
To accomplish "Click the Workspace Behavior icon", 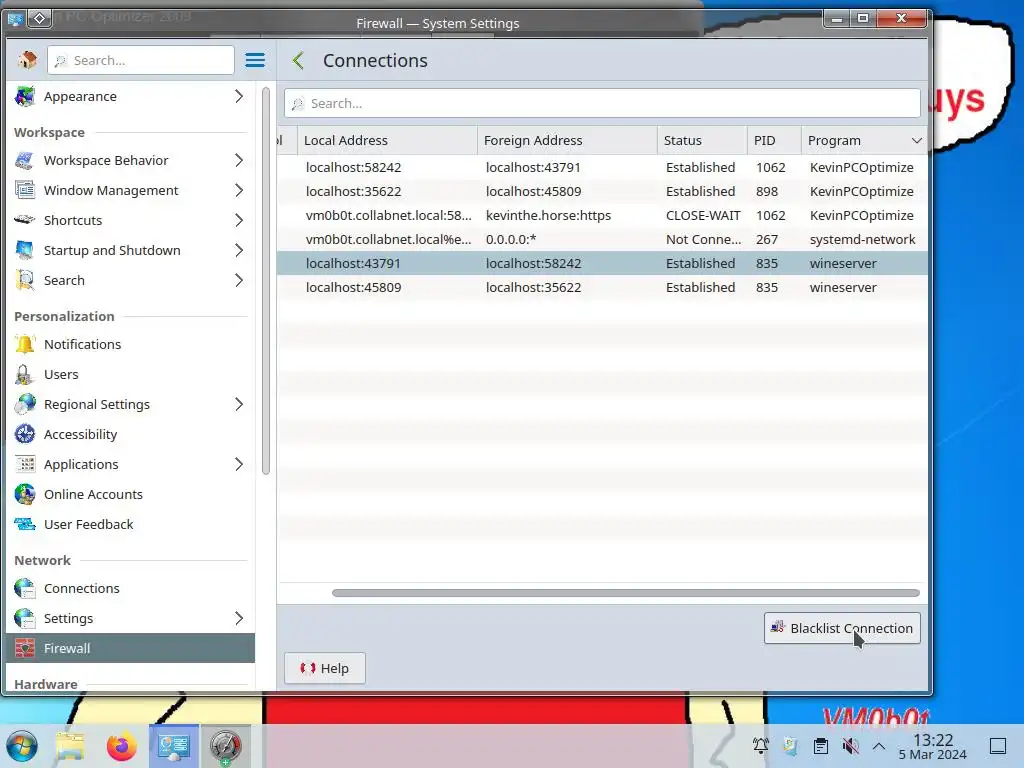I will [x=25, y=161].
